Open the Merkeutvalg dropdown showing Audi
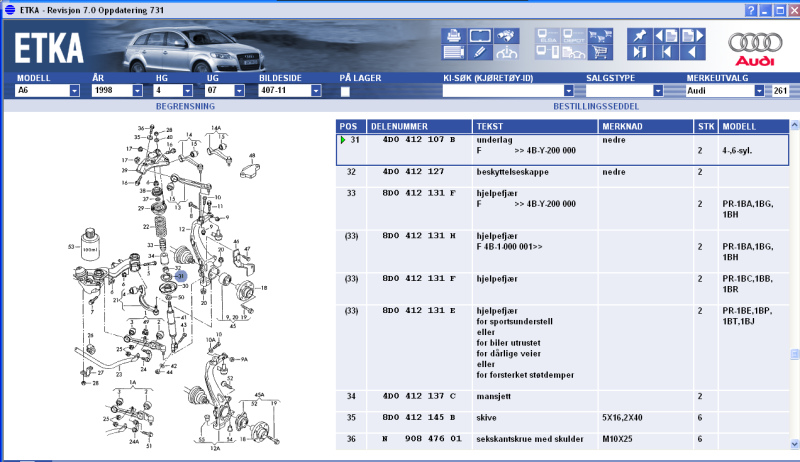The height and width of the screenshot is (462, 800). tap(759, 91)
